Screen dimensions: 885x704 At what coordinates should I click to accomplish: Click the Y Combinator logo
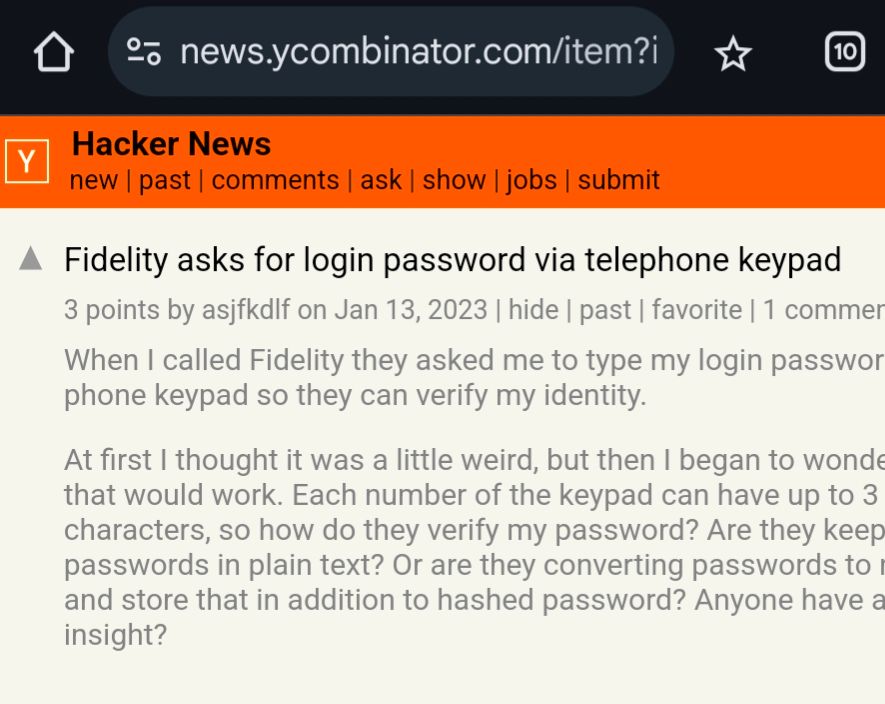coord(27,161)
